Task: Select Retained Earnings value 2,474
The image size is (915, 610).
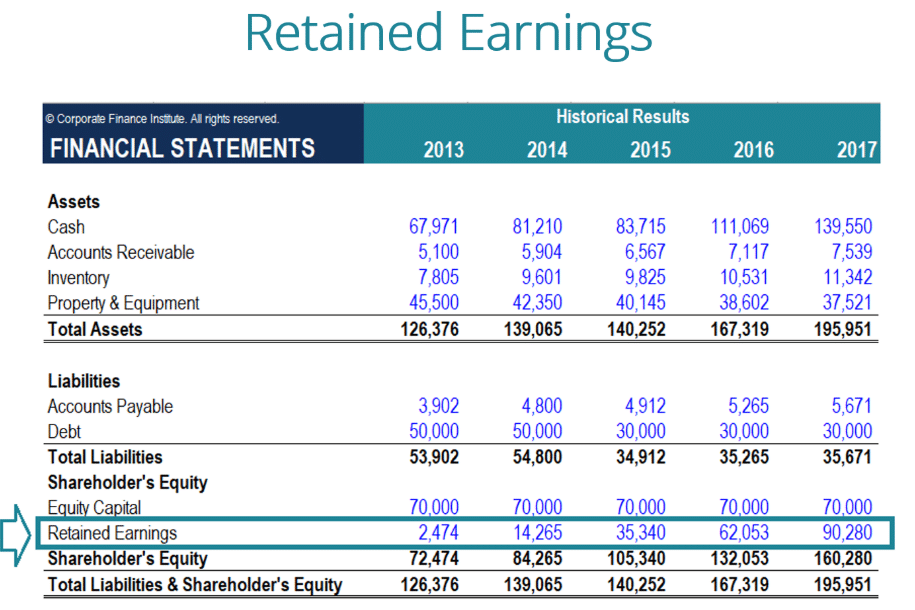Action: coord(438,533)
